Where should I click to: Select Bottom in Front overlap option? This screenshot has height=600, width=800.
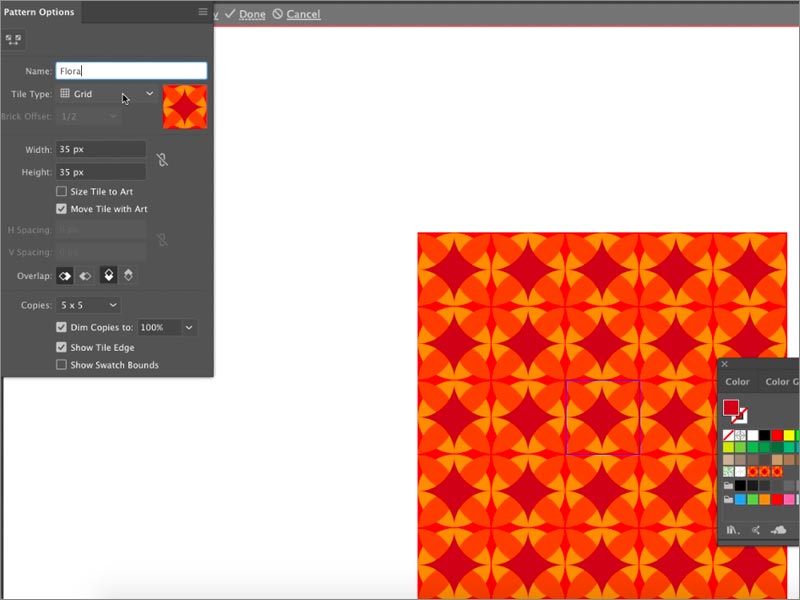point(129,276)
